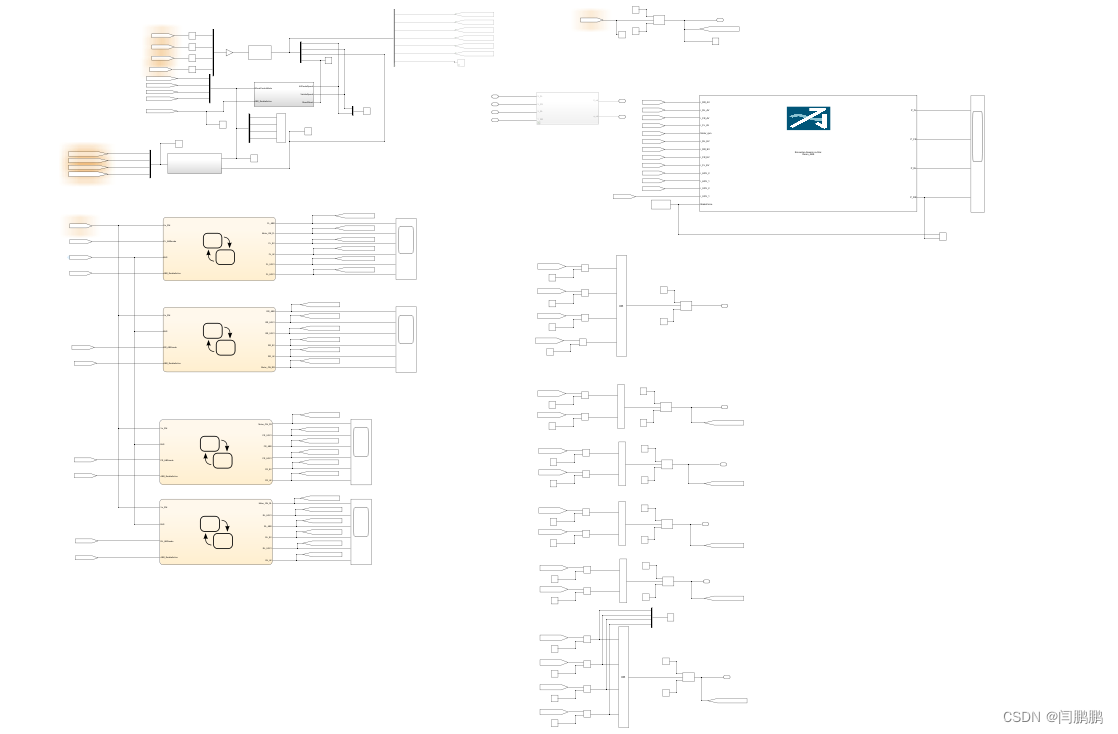Click the gray subsystem block below the highlighted inports
The height and width of the screenshot is (734, 1118).
284,94
